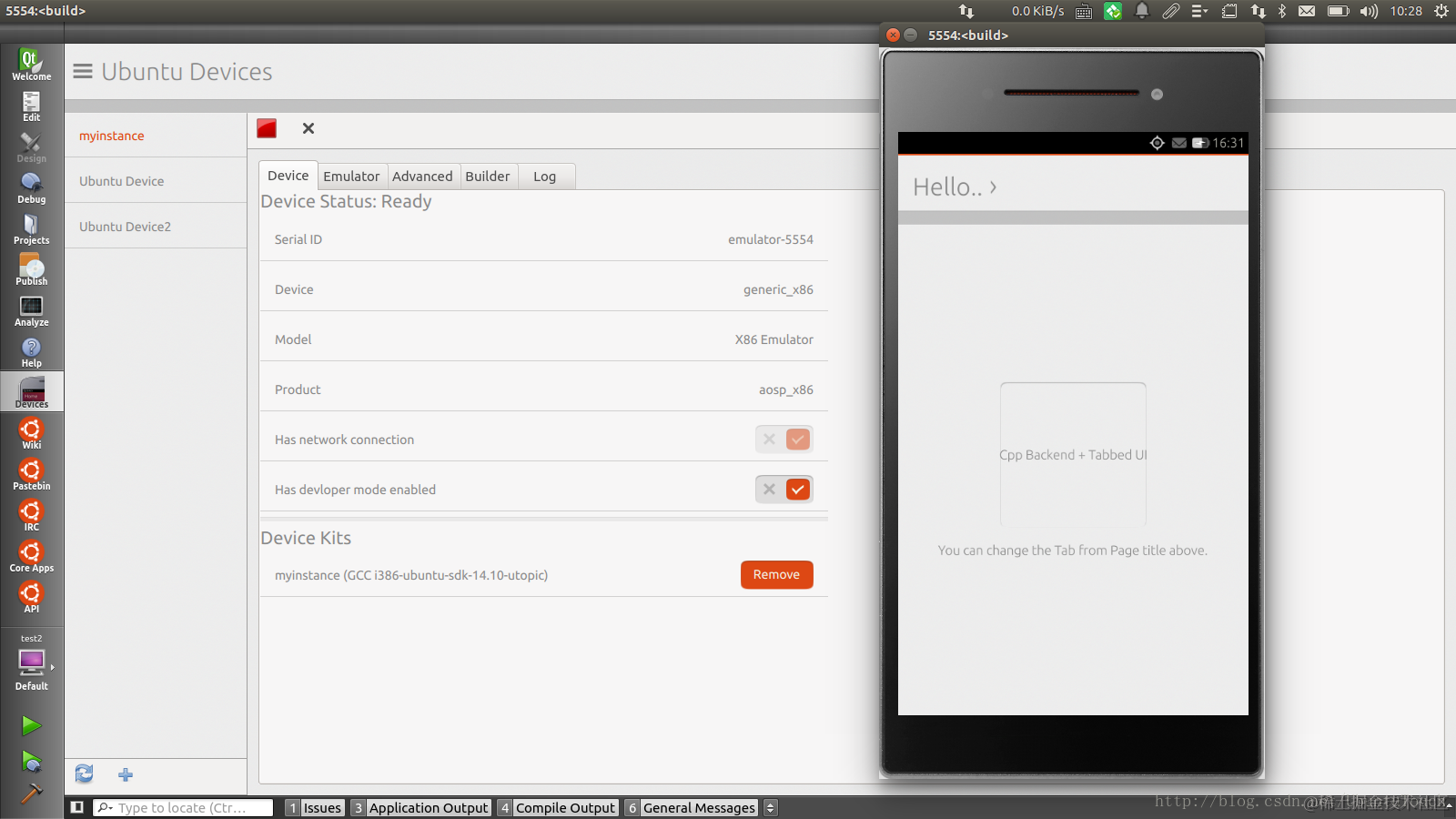Stop the emulator with red square
Viewport: 1456px width, 819px height.
pos(267,128)
